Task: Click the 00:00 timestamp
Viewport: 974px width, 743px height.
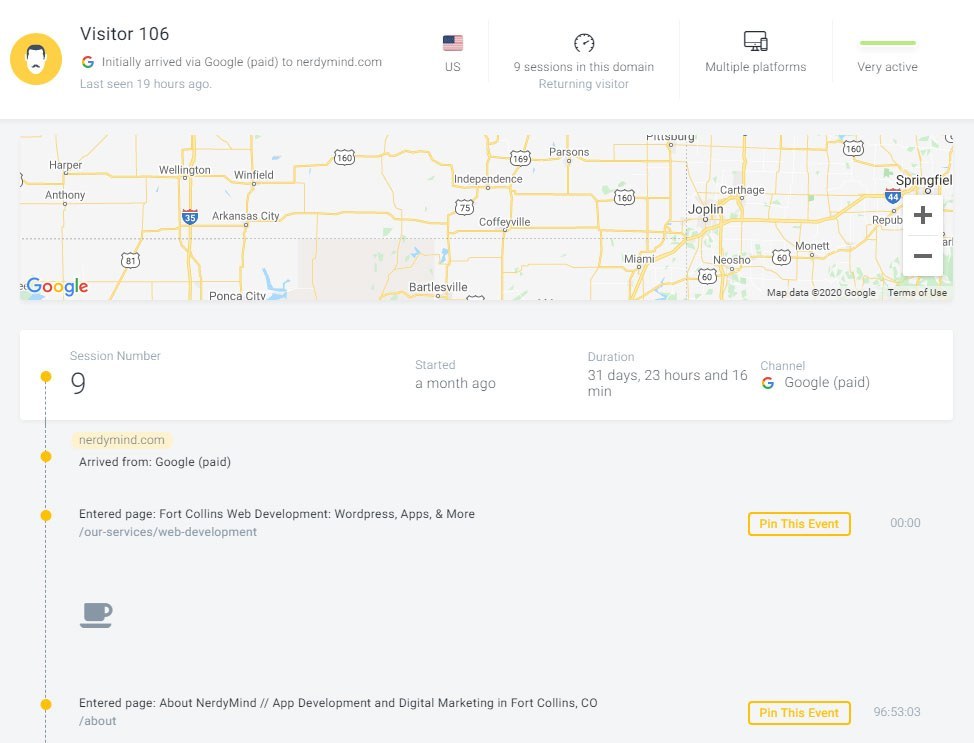Action: [x=906, y=523]
